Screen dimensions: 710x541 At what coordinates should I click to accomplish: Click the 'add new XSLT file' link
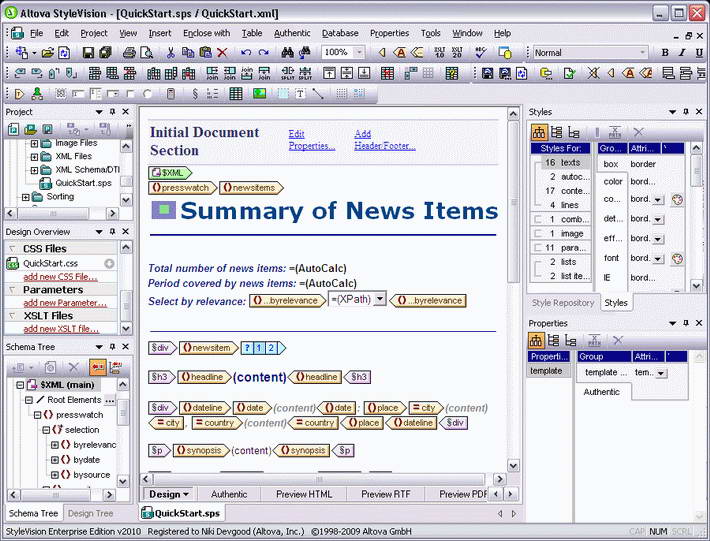click(x=61, y=329)
